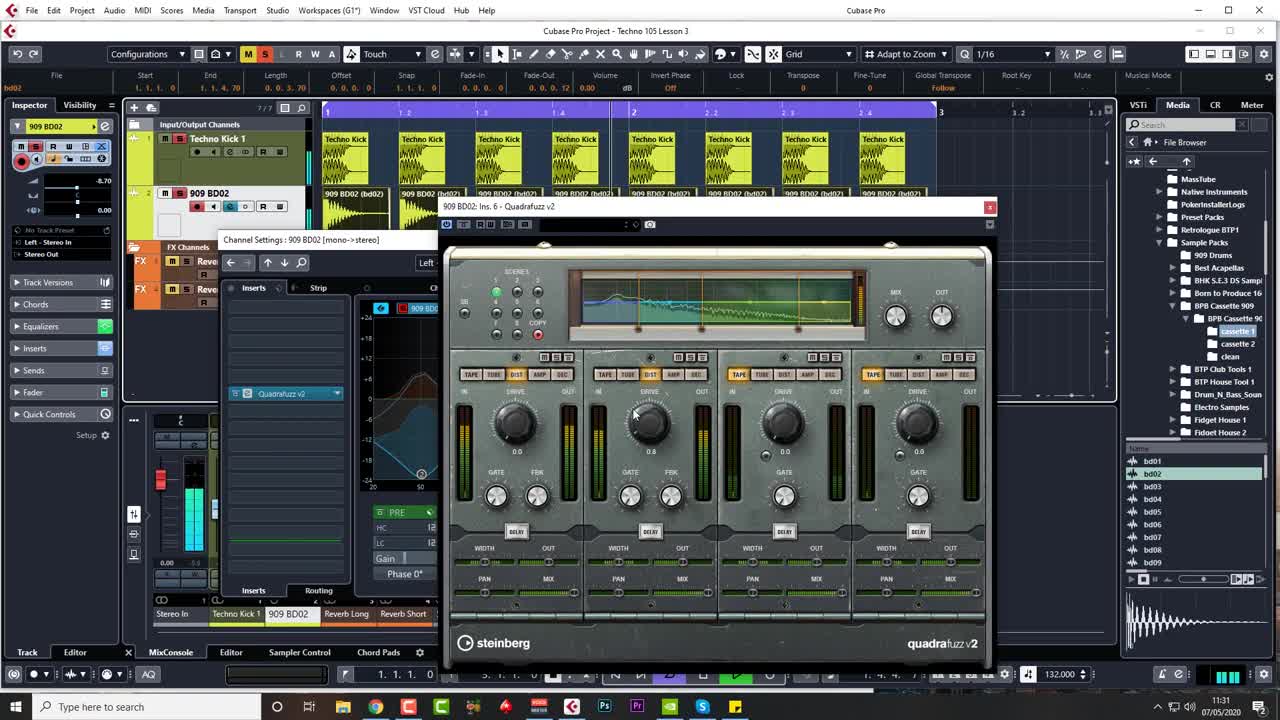Toggle record enable in Inspector

pos(21,161)
